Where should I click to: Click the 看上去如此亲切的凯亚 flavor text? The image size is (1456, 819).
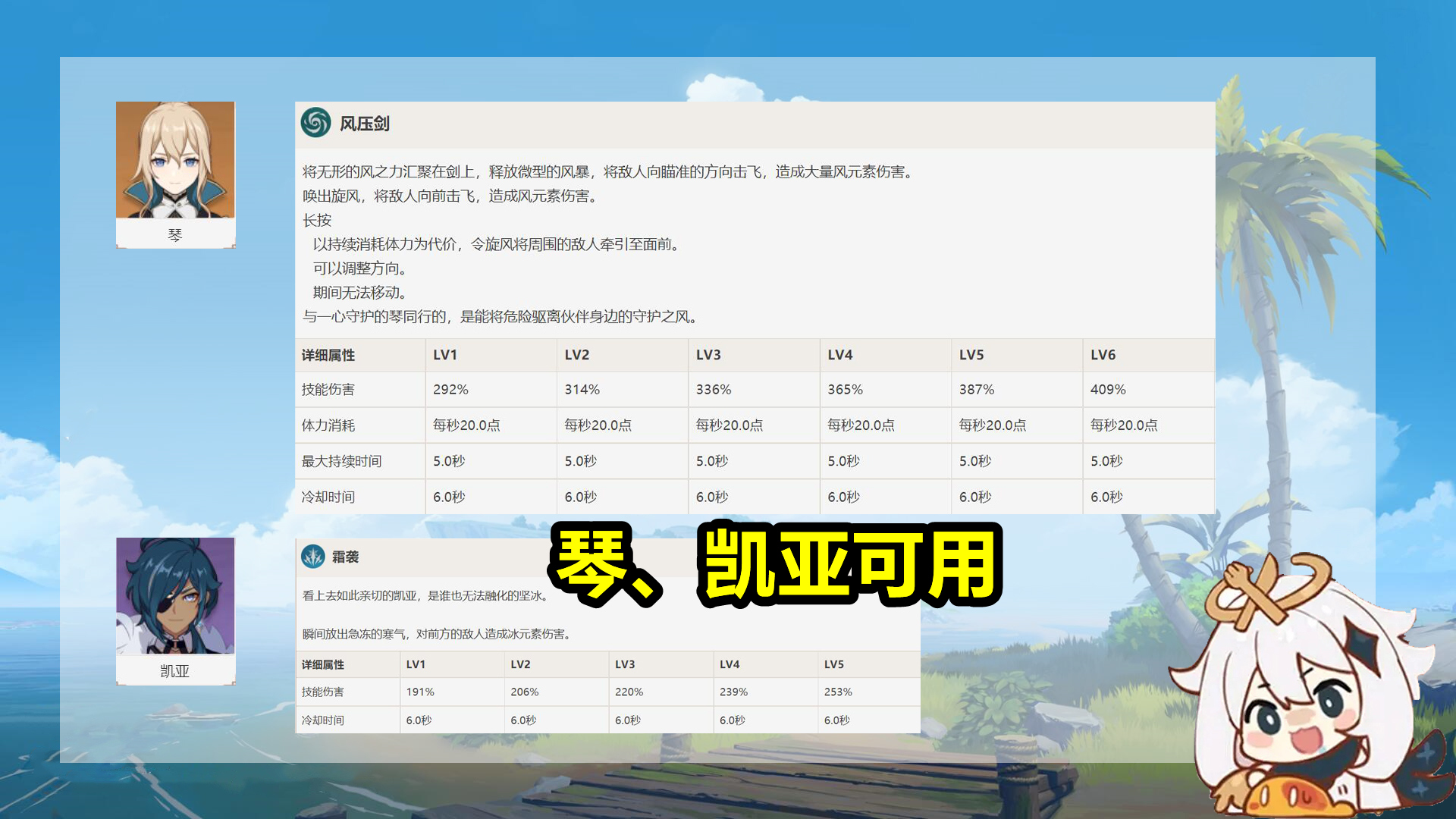[x=425, y=596]
